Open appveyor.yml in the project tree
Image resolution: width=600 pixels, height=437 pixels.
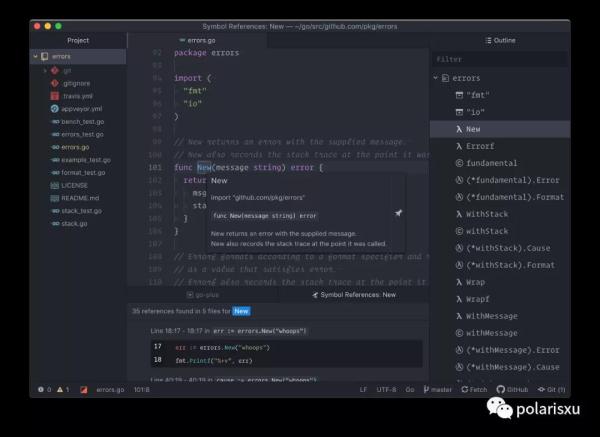(x=82, y=109)
